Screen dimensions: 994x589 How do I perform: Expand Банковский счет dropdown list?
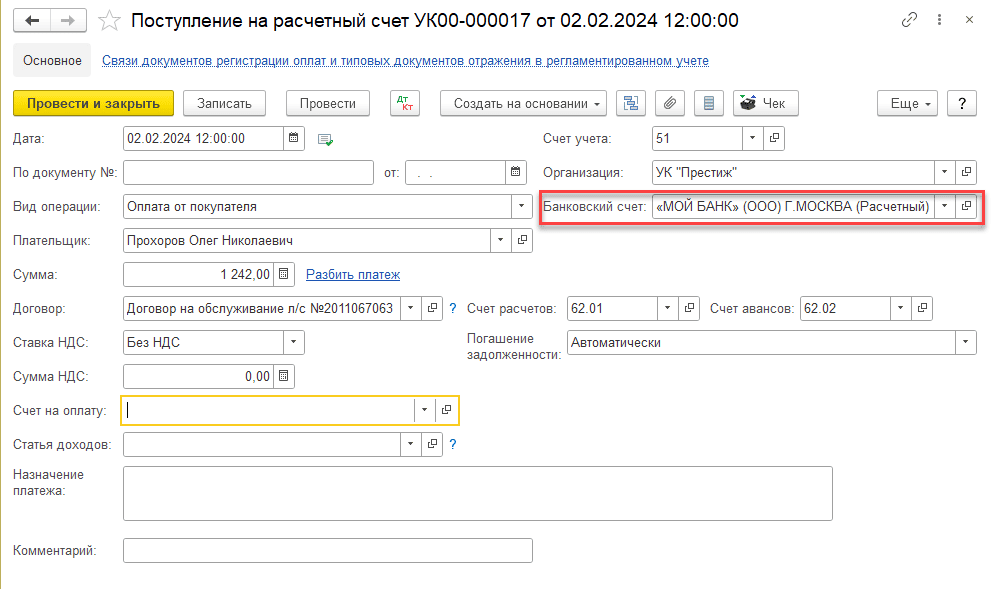coord(945,207)
